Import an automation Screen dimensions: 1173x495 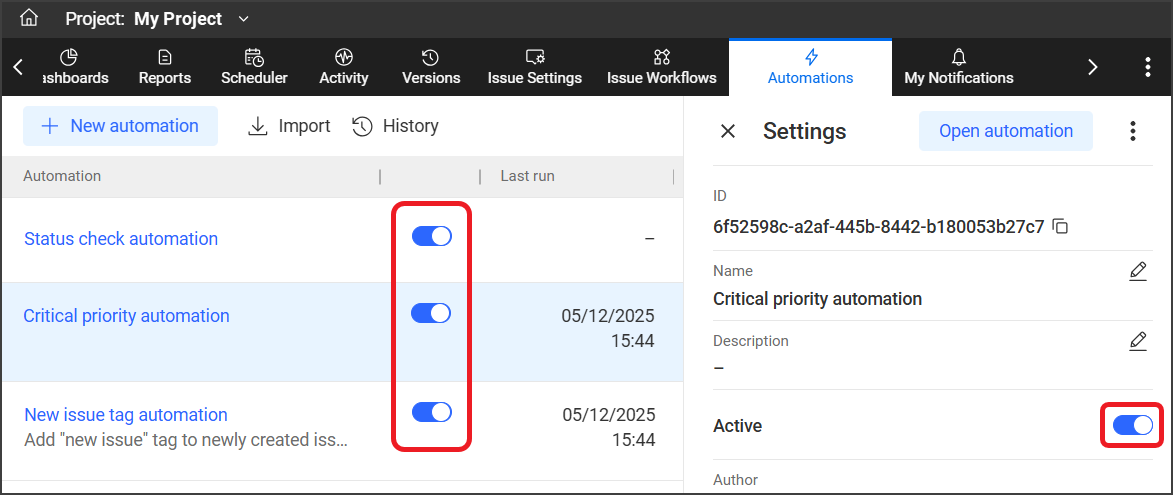(289, 126)
